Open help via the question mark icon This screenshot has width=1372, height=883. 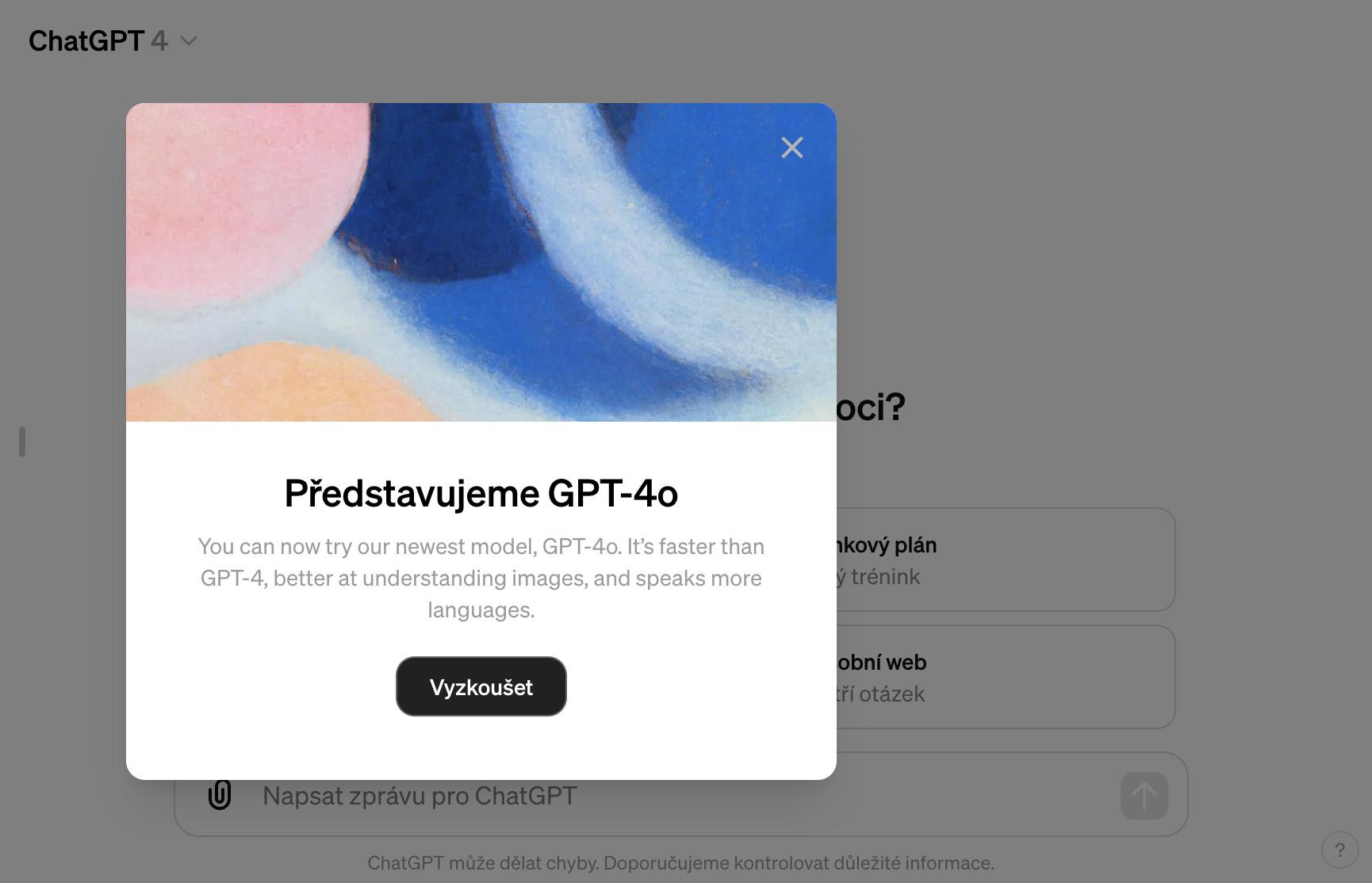[1339, 850]
